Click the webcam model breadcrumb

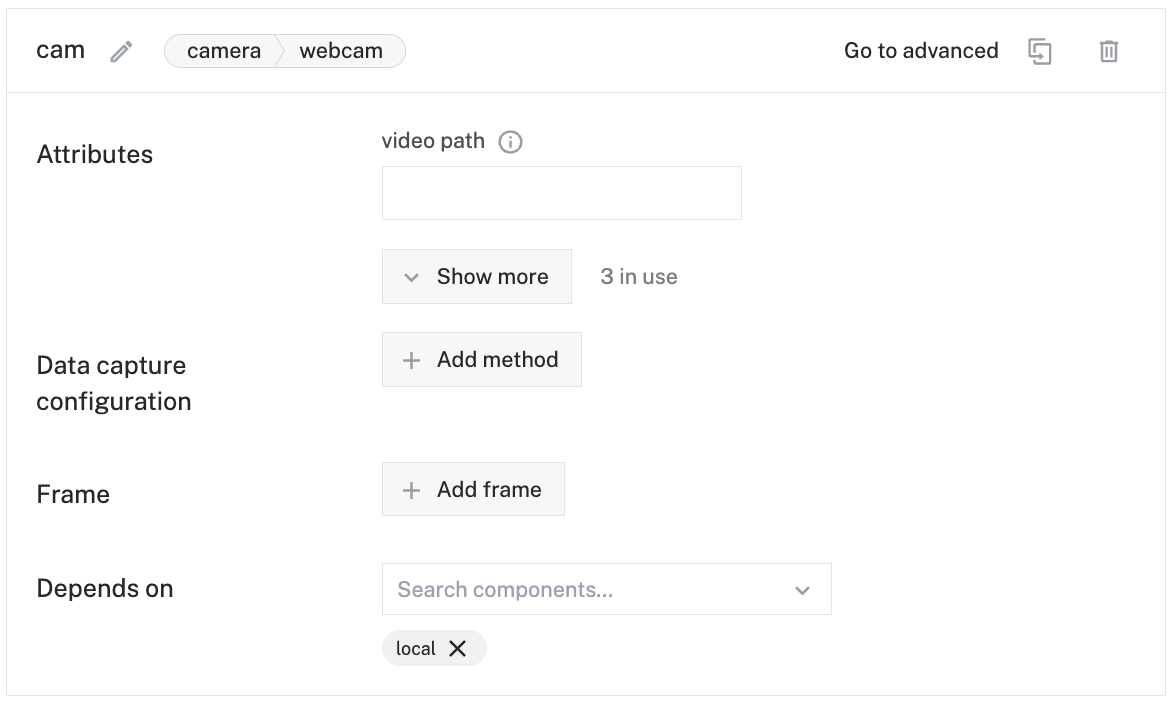341,51
